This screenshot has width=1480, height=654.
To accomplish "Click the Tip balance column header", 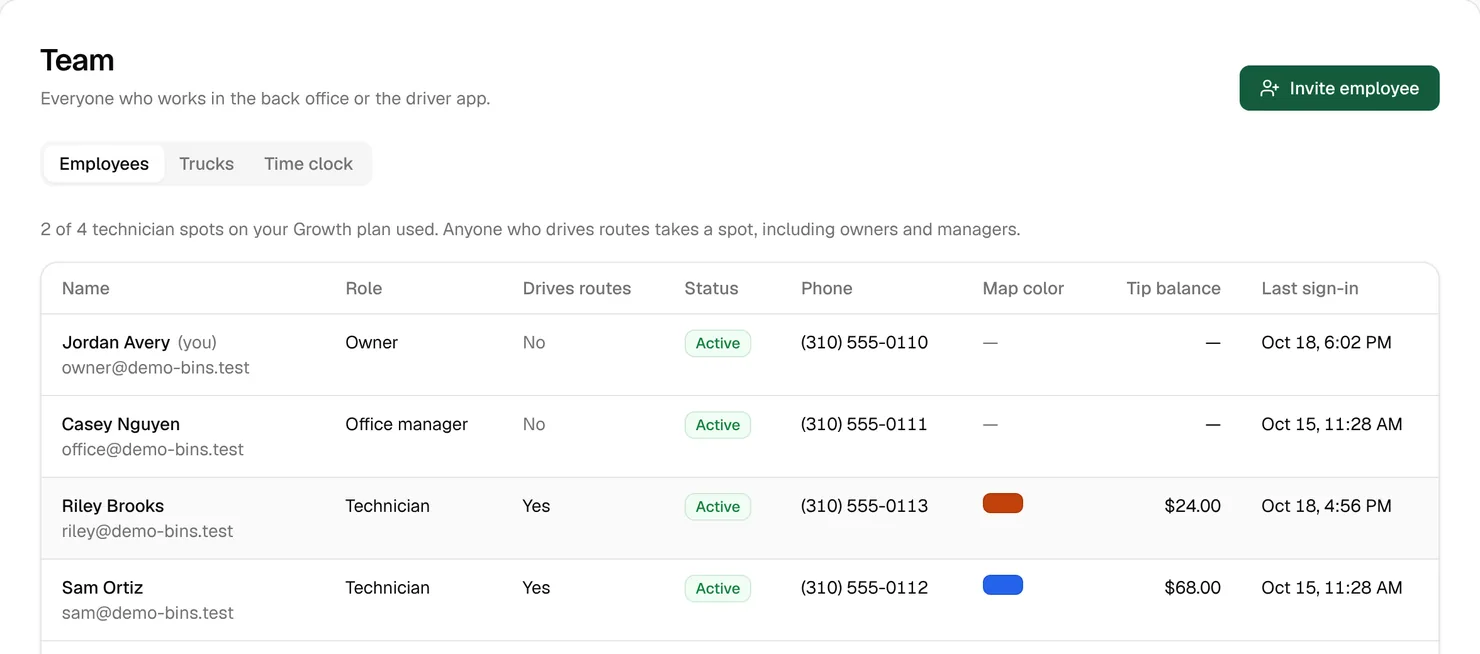I will click(x=1173, y=288).
